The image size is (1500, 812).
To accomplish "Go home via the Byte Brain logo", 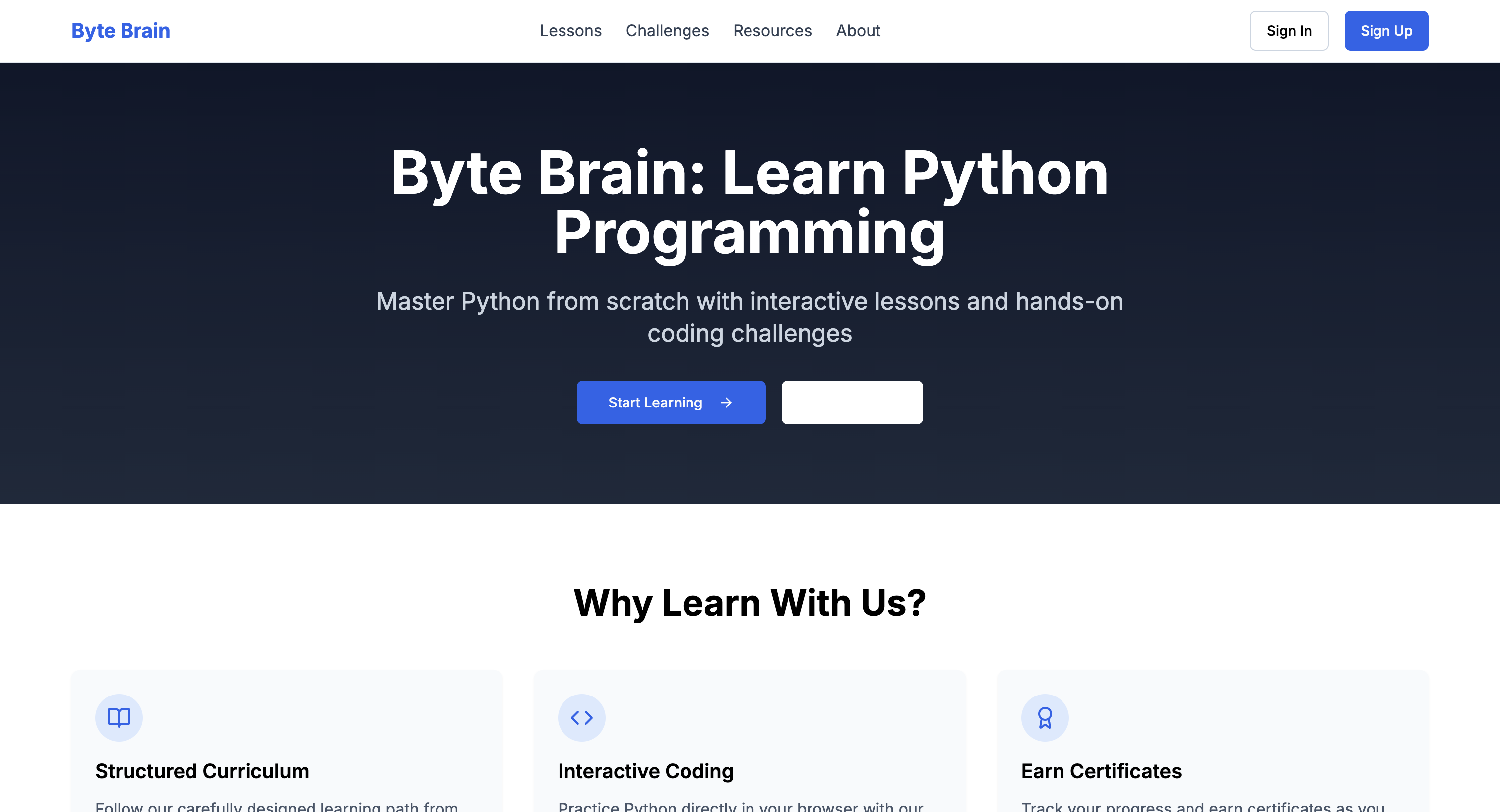I will point(121,30).
